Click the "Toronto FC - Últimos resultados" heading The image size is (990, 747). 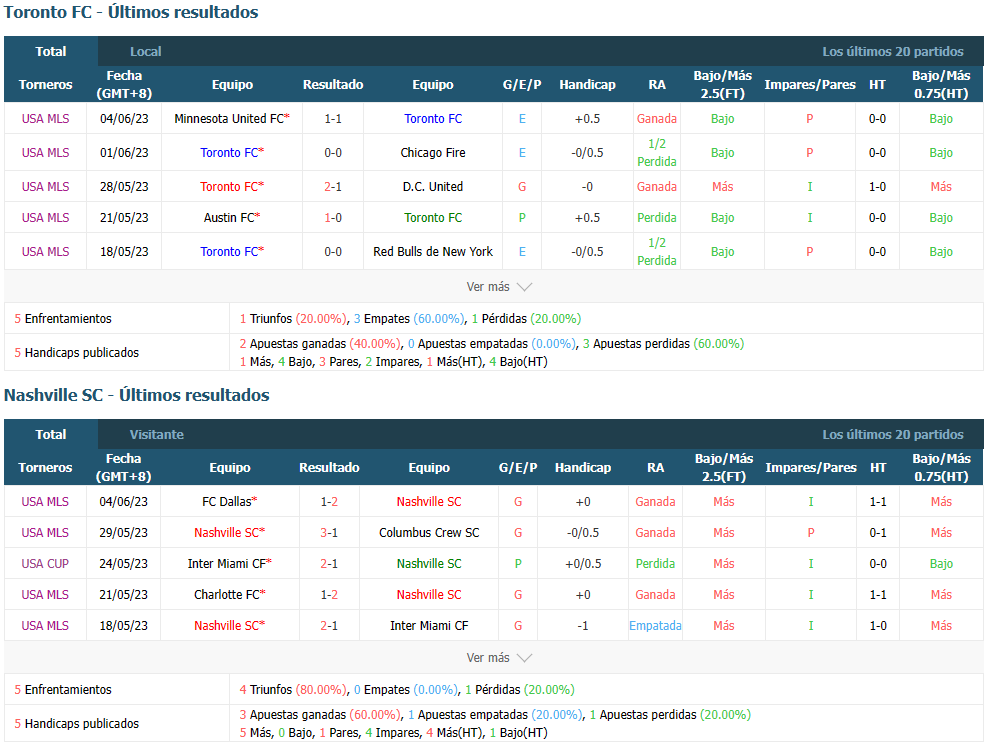(x=131, y=12)
